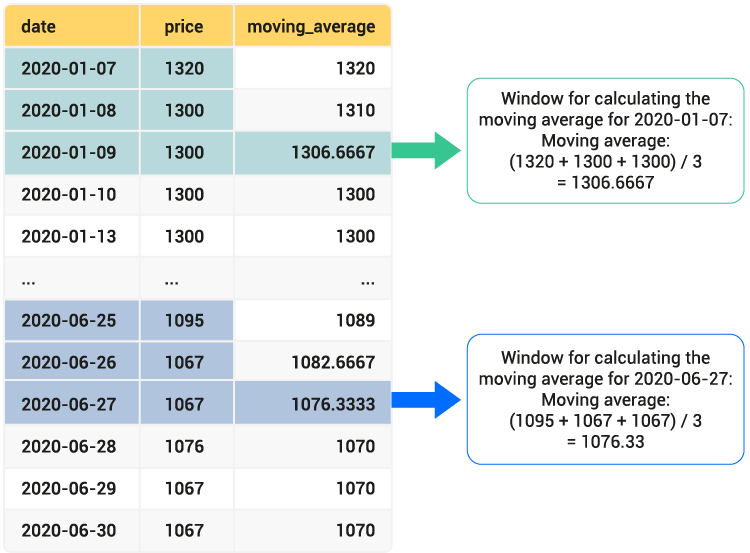Click the "moving_average" column header
750x553 pixels.
pyautogui.click(x=313, y=26)
